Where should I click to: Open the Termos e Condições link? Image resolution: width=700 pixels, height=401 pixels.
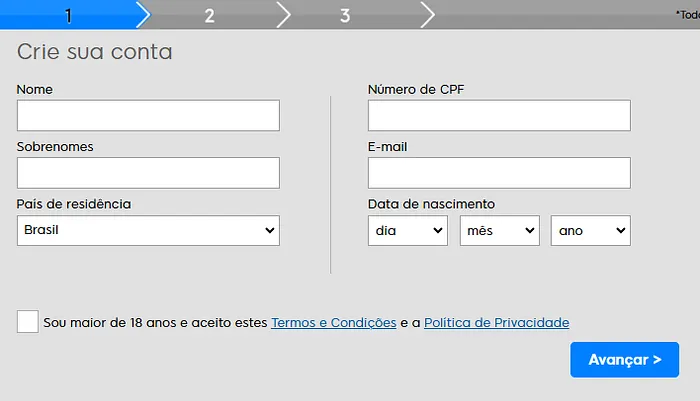pyautogui.click(x=333, y=323)
